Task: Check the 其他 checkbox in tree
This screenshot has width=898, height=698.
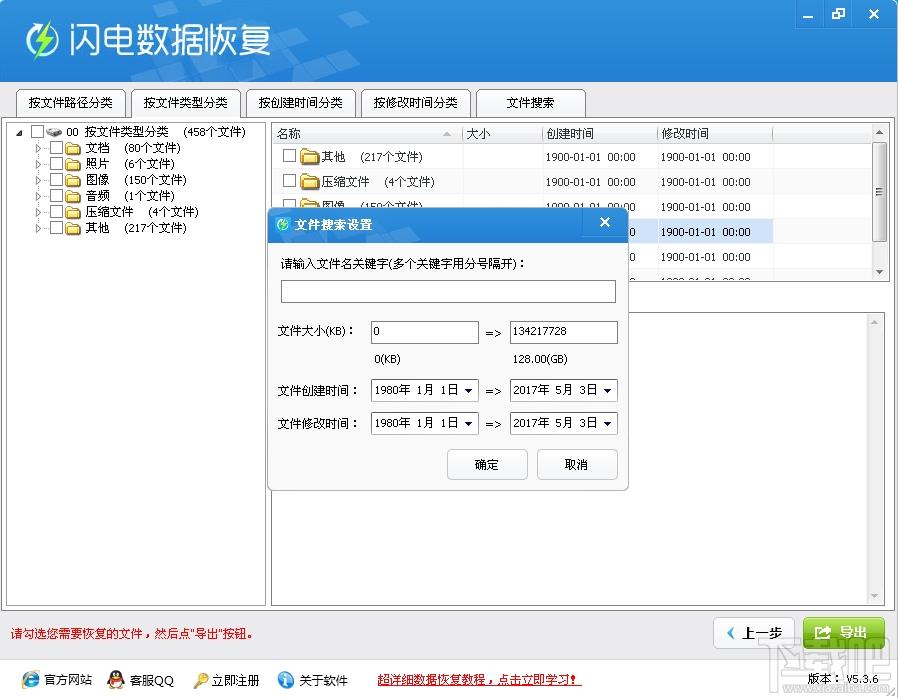Action: coord(56,228)
